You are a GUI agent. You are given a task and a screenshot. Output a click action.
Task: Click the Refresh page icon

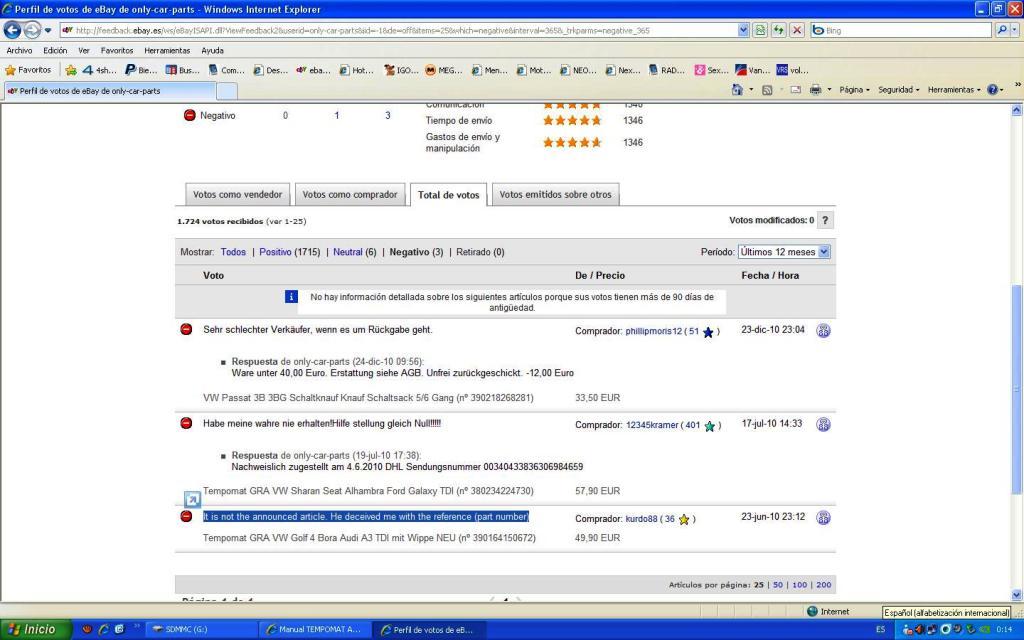coord(778,30)
